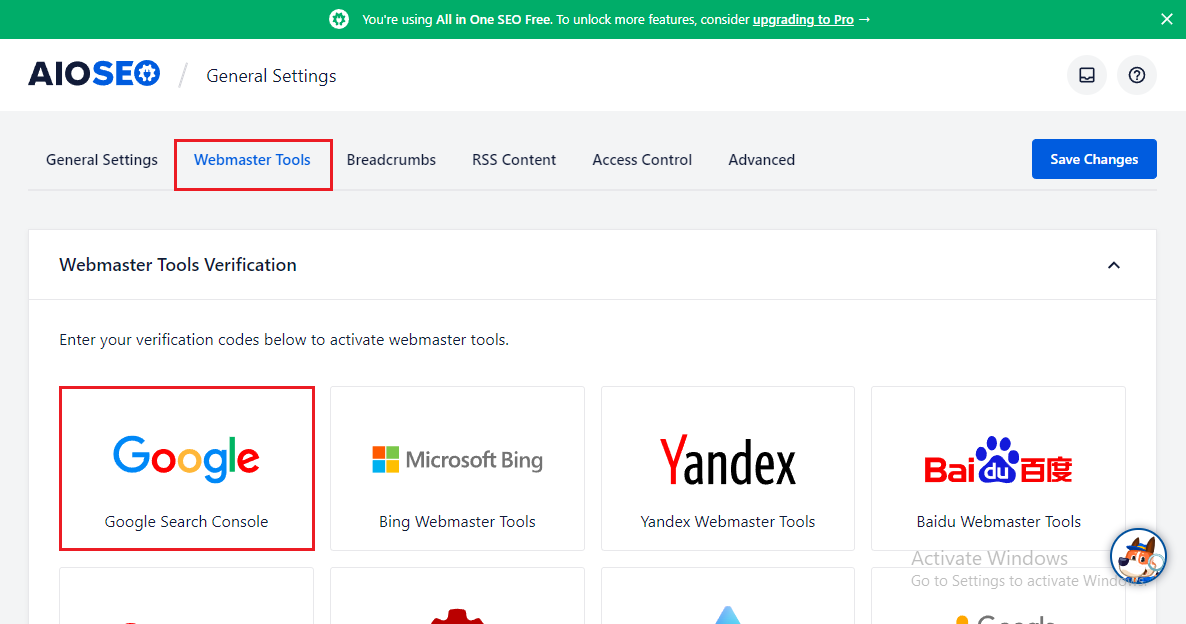Select the Google Search Console tile
This screenshot has height=624, width=1186.
(187, 469)
